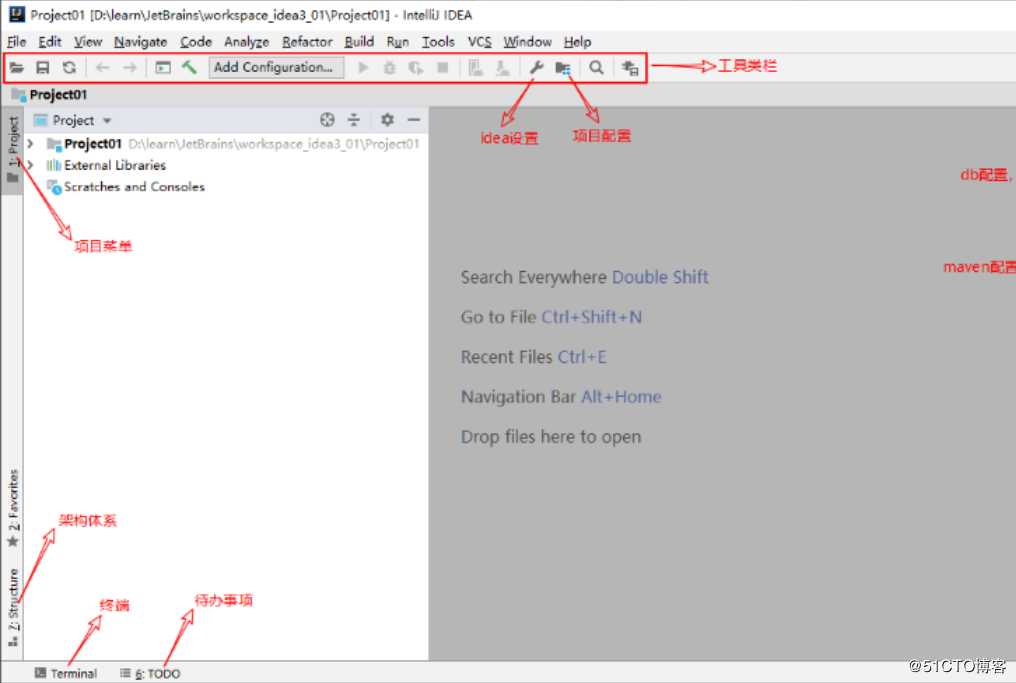Click the VCS commit toolbar icon

point(502,67)
